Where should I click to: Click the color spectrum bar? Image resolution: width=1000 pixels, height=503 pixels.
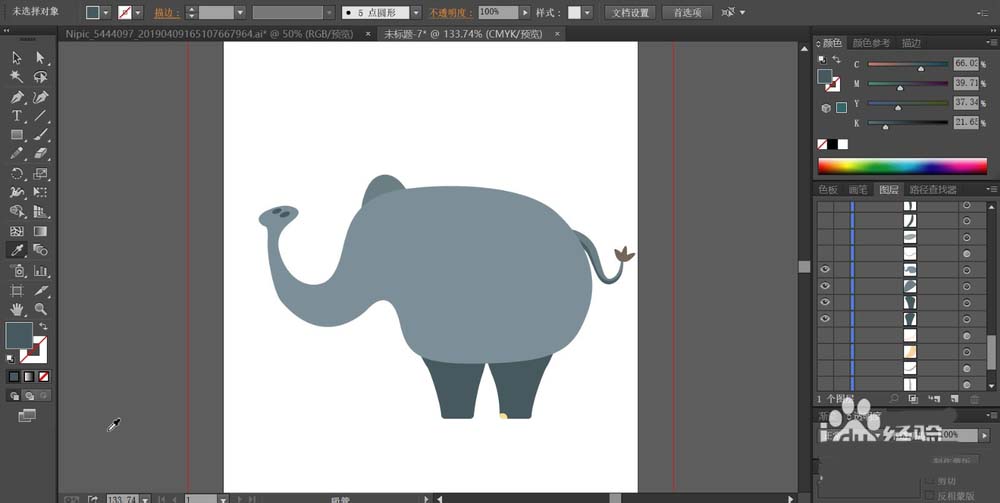(x=902, y=166)
